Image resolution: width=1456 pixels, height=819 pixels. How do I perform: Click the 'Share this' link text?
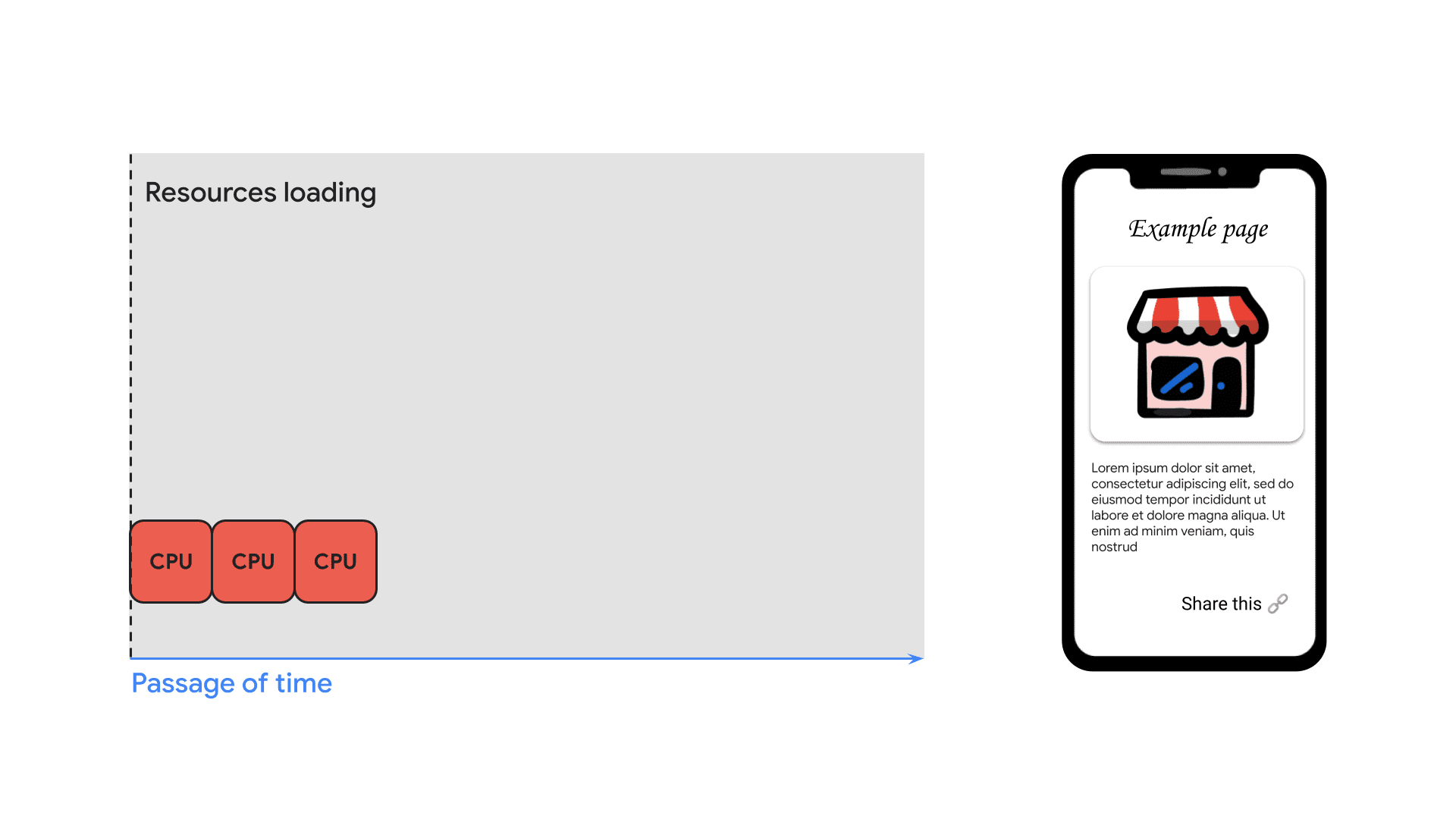pos(1218,604)
